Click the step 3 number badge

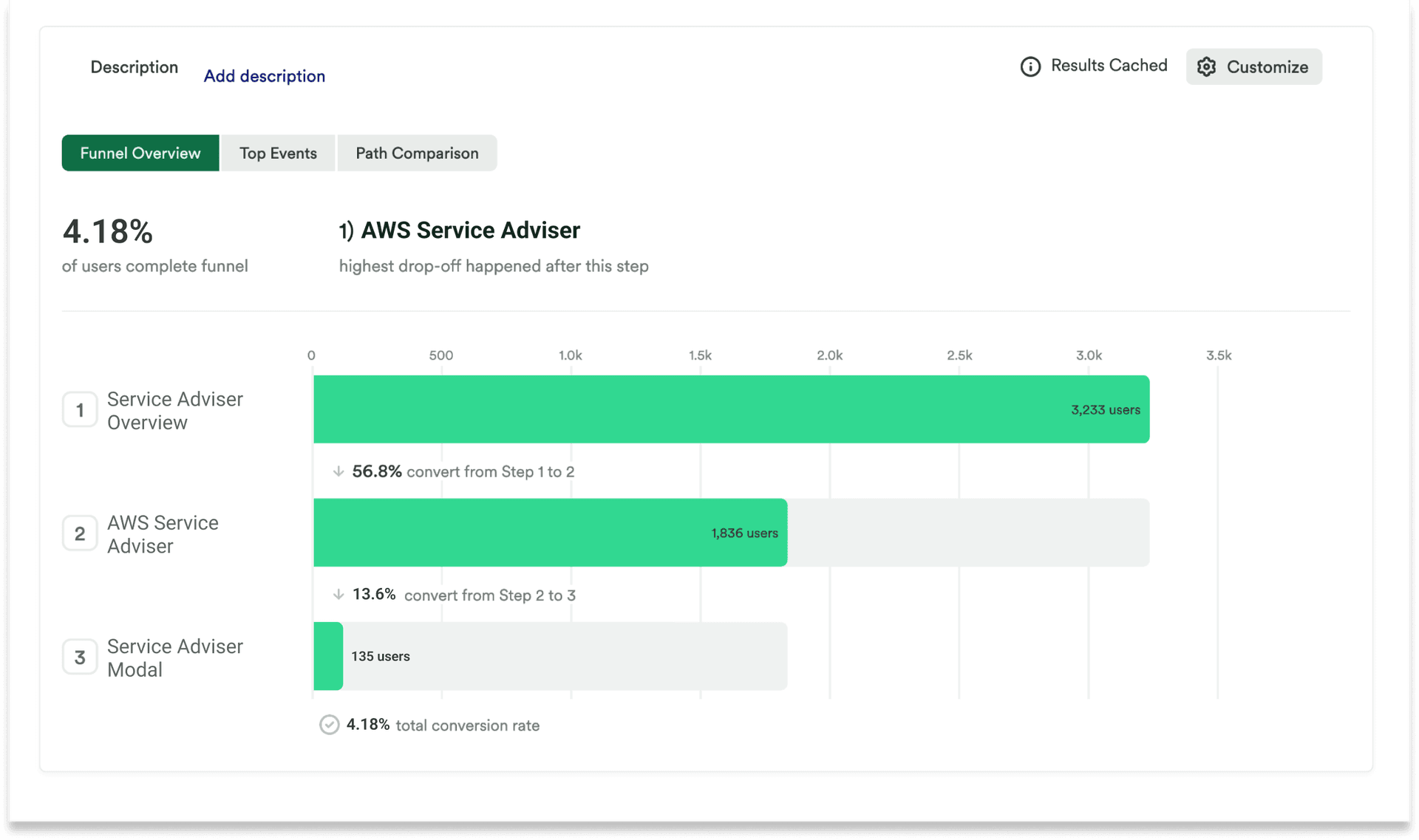(80, 657)
